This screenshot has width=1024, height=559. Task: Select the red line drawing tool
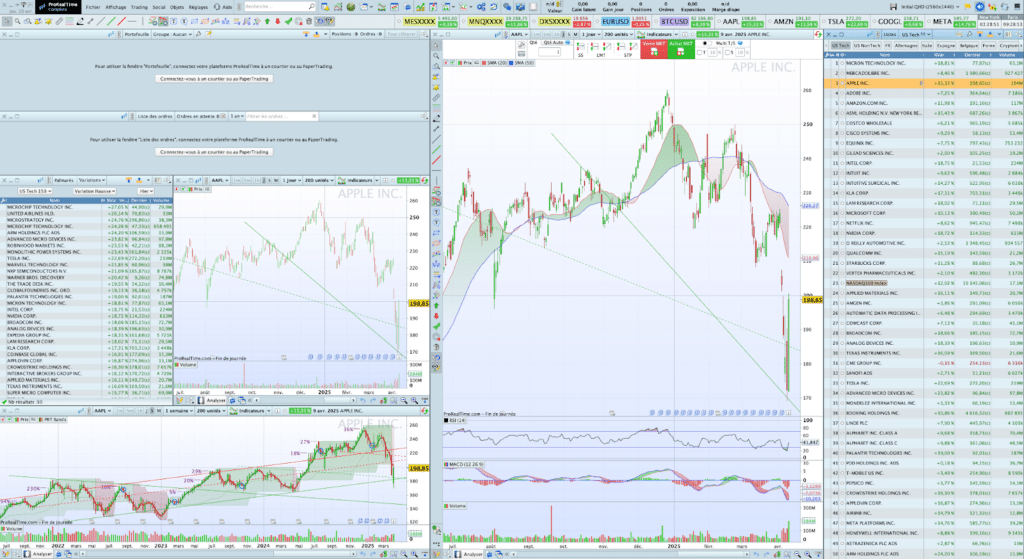[x=122, y=22]
